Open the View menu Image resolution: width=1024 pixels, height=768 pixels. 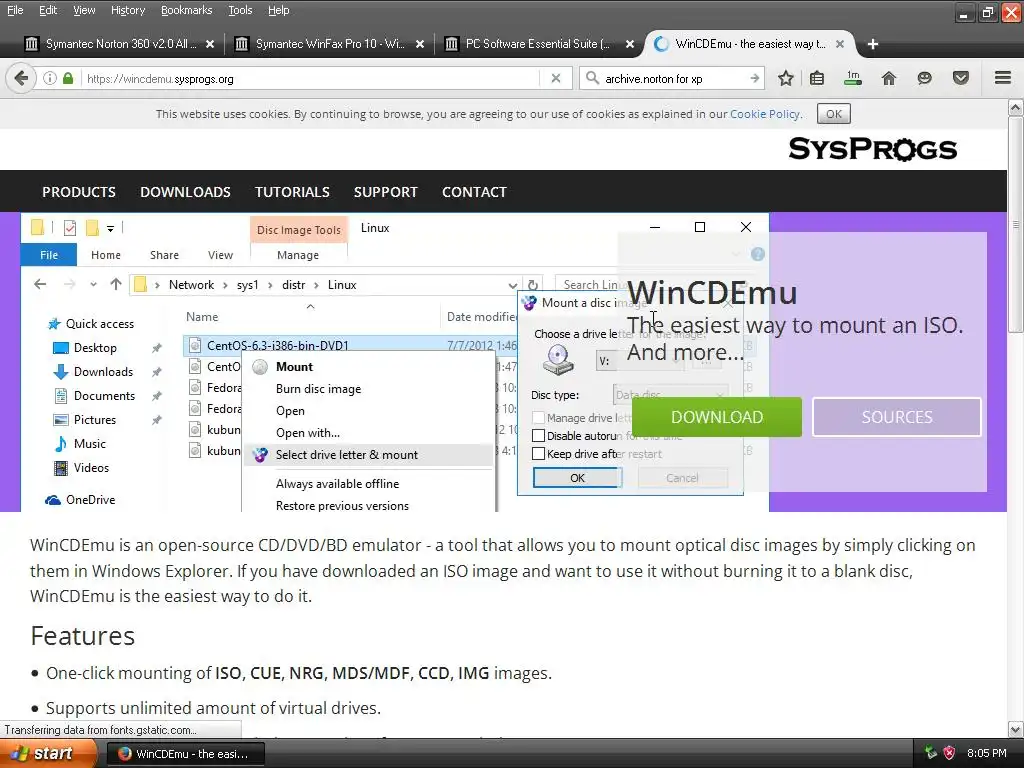tap(84, 10)
